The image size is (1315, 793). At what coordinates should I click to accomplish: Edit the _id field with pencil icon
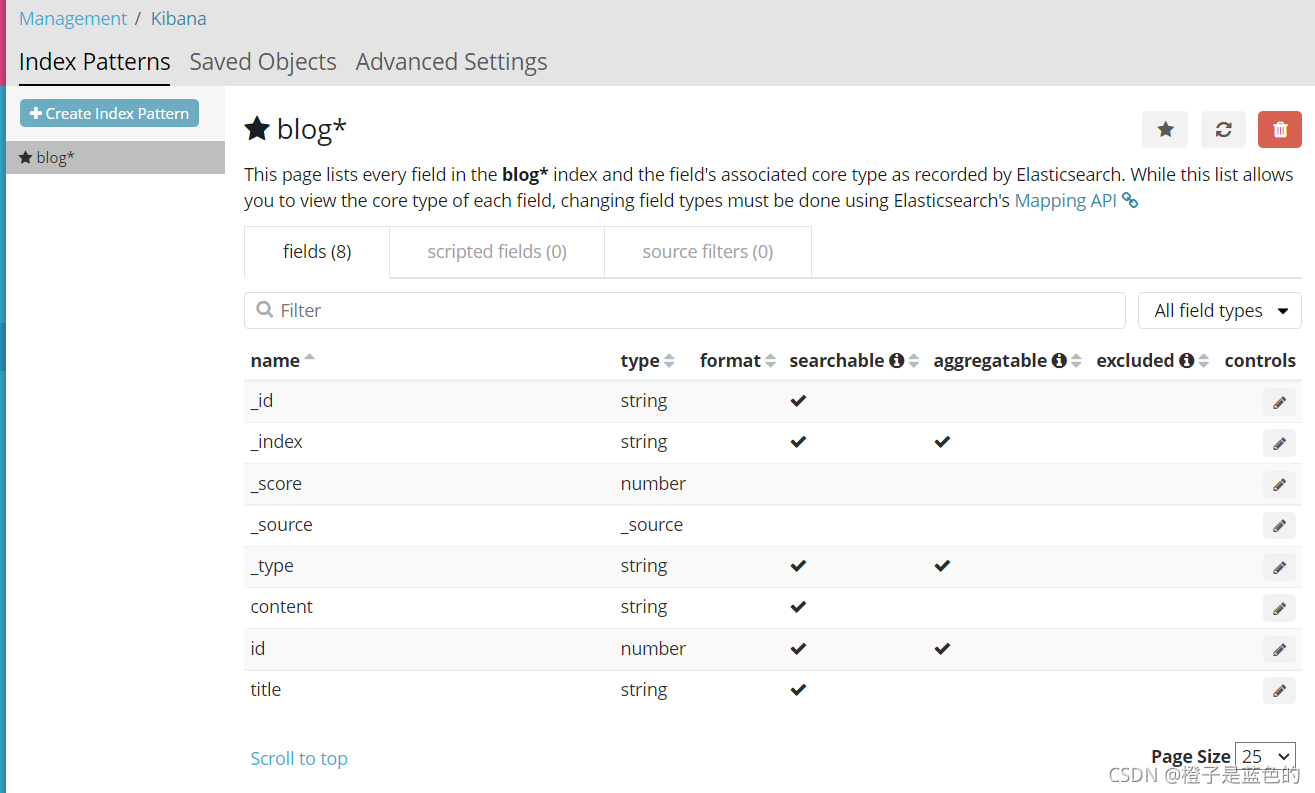tap(1279, 402)
